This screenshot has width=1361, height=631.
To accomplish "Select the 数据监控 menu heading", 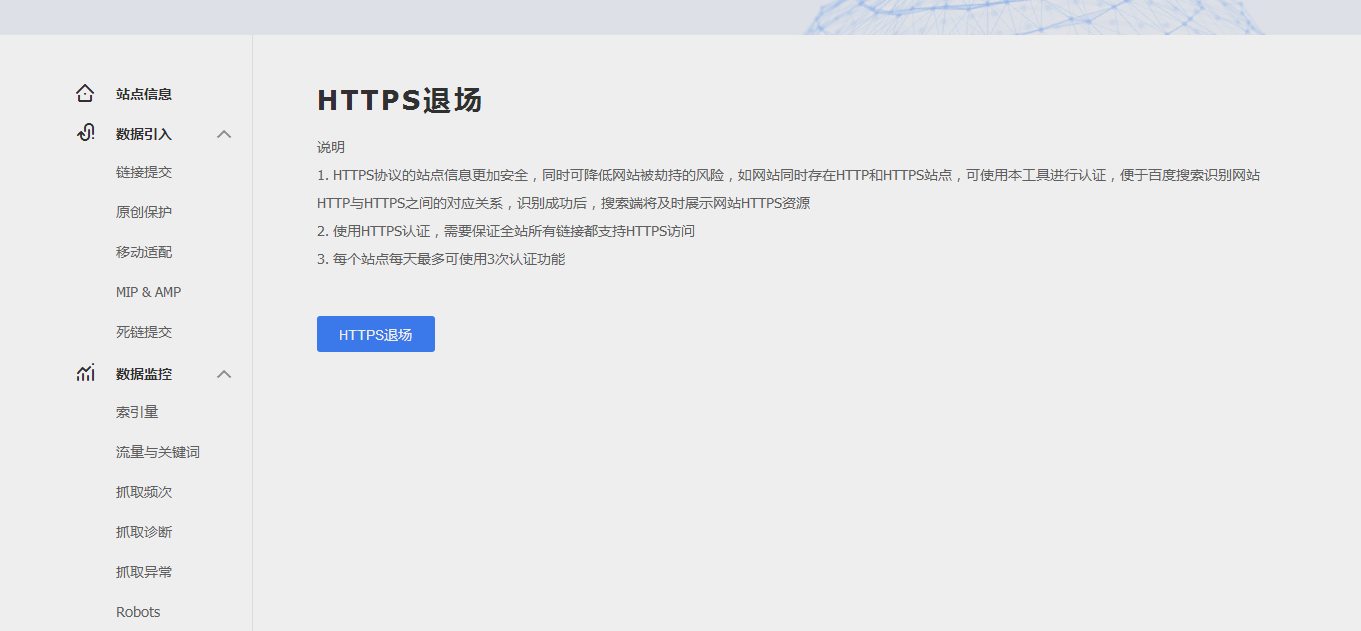I will pos(144,374).
